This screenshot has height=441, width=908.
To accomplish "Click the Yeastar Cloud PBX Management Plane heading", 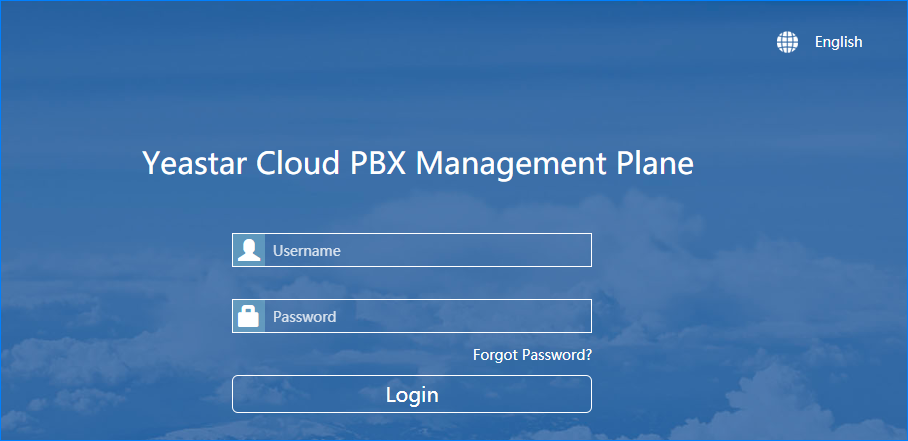I will click(x=418, y=163).
